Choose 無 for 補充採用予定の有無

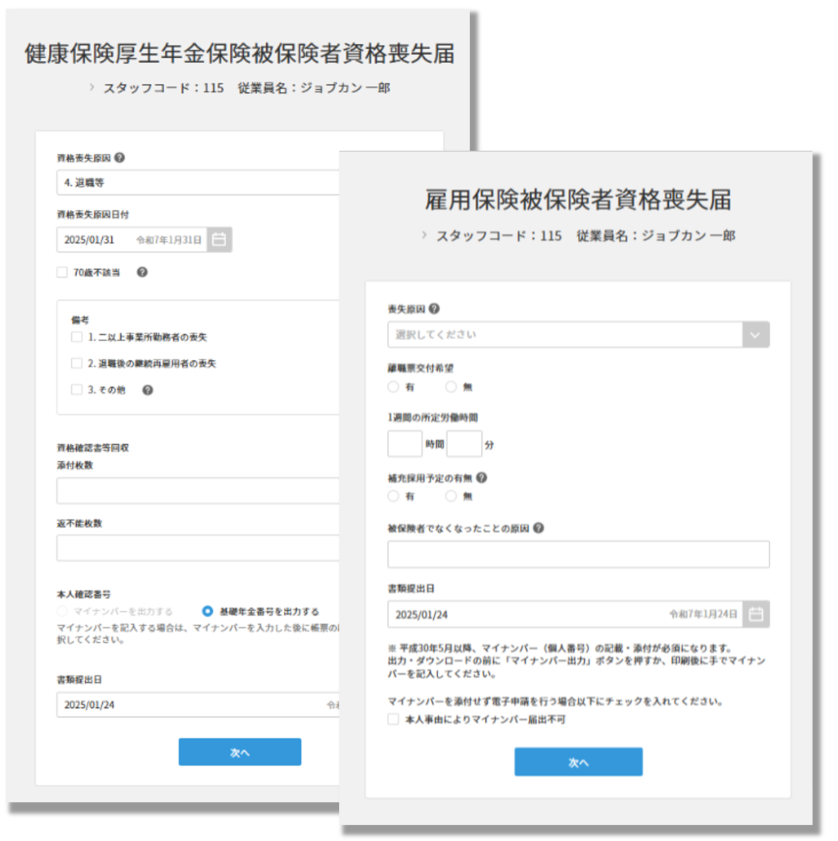[x=451, y=496]
